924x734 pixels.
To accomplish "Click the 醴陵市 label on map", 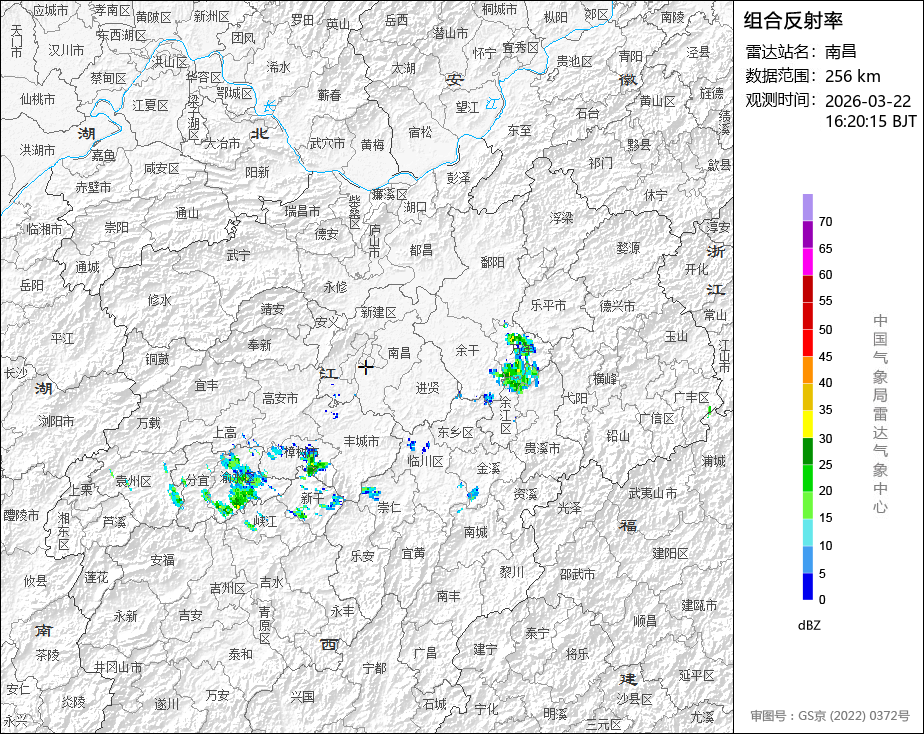I will click(21, 515).
